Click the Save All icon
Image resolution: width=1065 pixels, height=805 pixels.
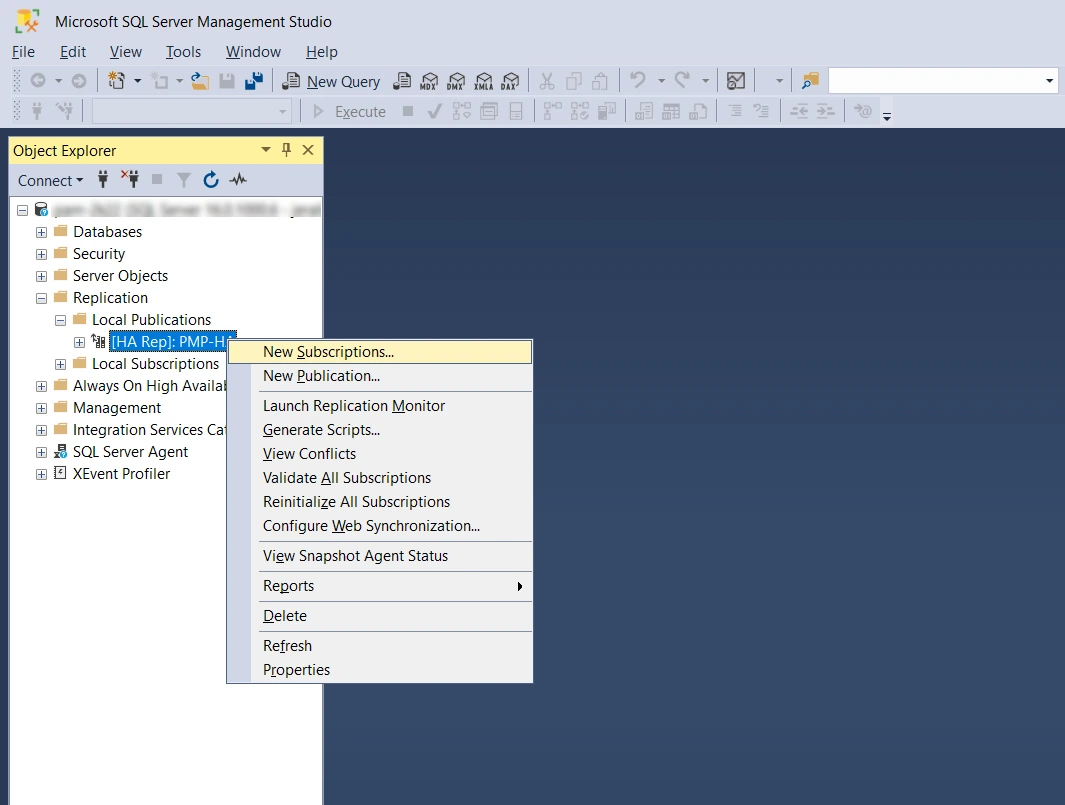click(254, 81)
